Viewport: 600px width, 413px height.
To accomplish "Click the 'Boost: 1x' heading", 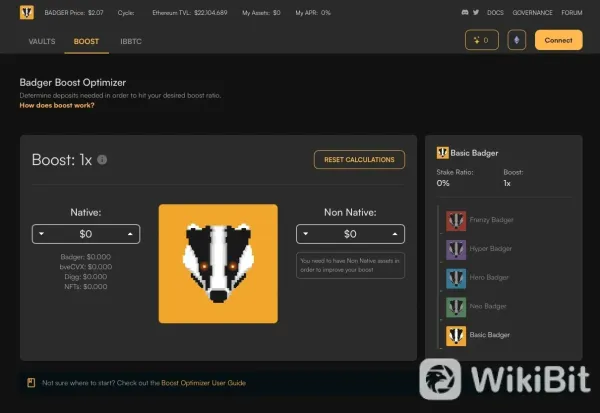I will click(x=62, y=160).
